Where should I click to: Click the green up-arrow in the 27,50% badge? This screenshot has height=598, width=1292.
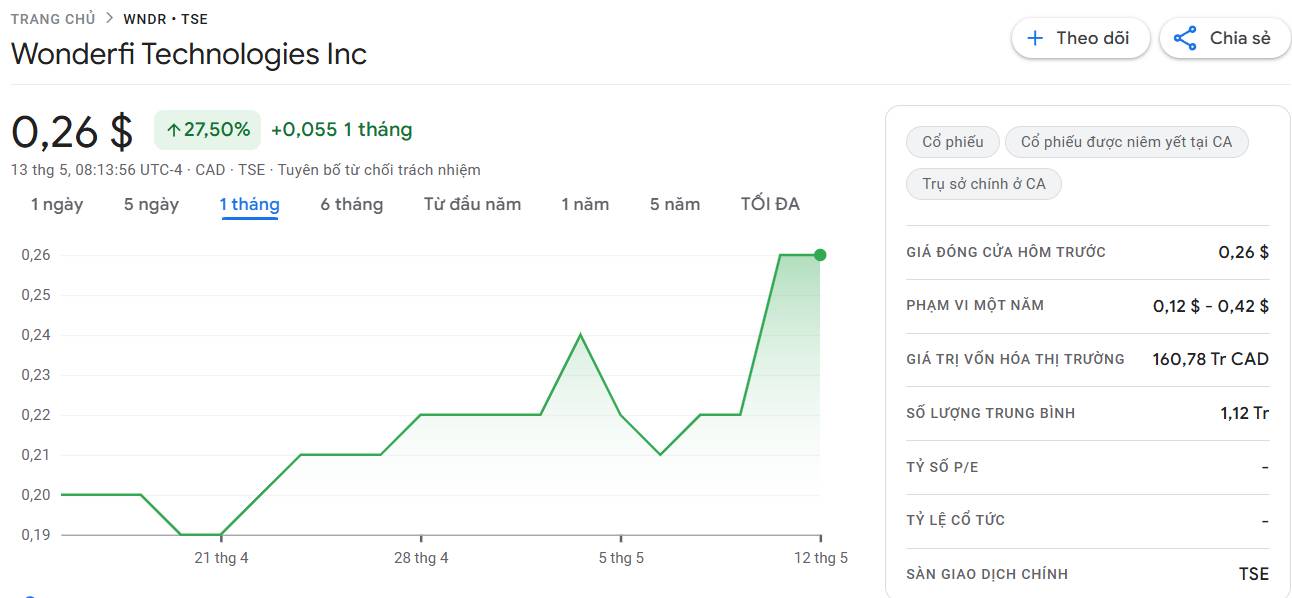click(x=173, y=130)
